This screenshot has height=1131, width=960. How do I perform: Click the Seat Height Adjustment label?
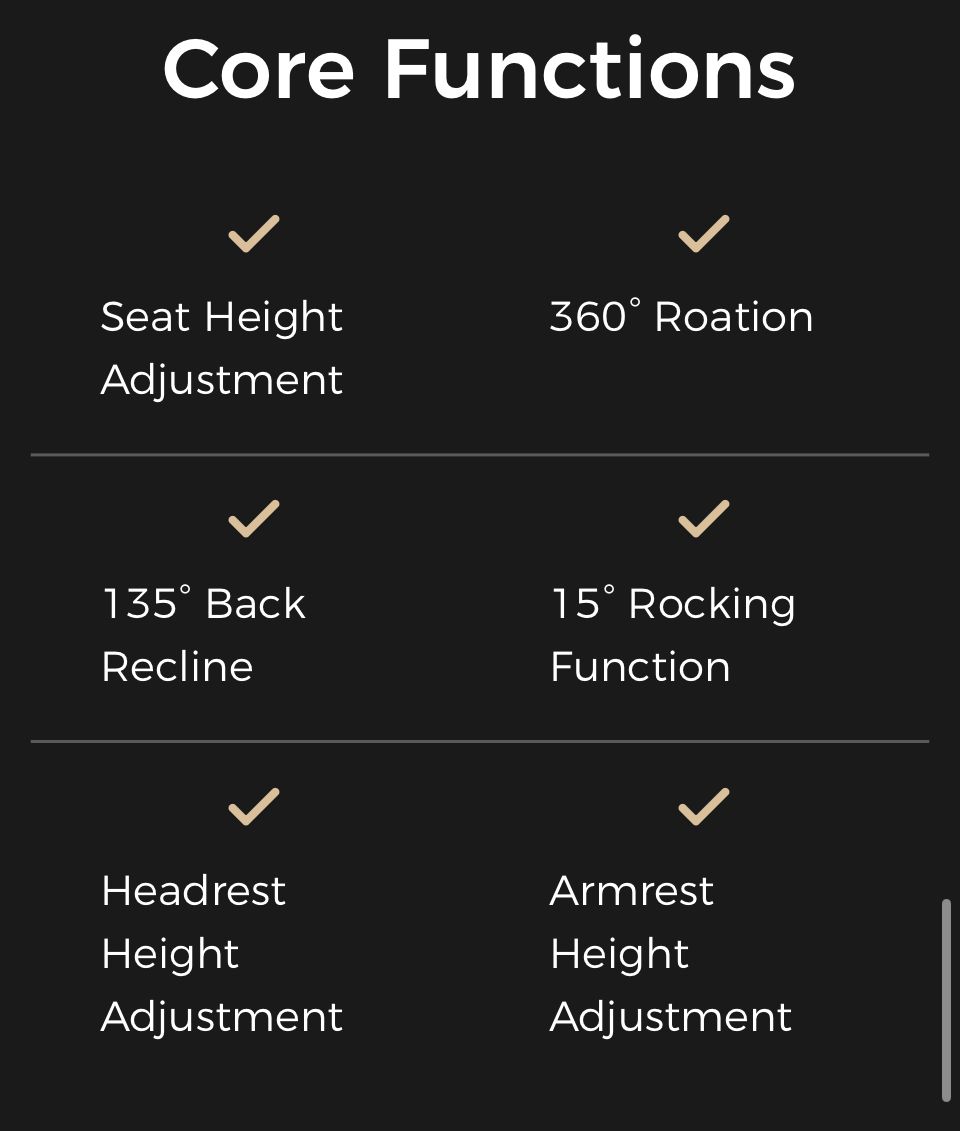(222, 348)
